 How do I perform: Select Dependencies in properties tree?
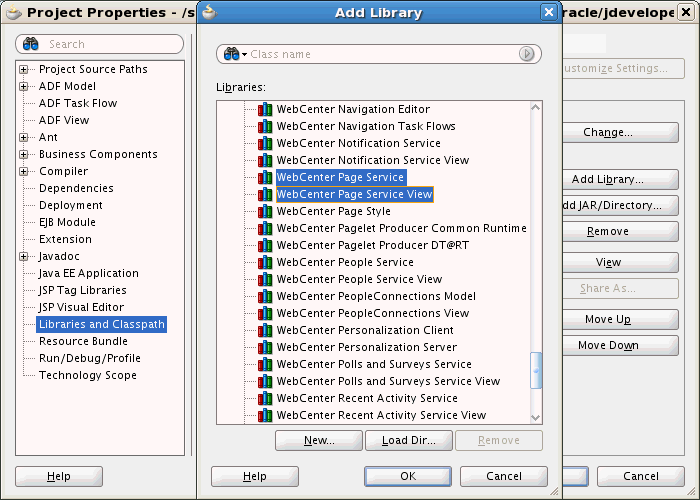[76, 188]
